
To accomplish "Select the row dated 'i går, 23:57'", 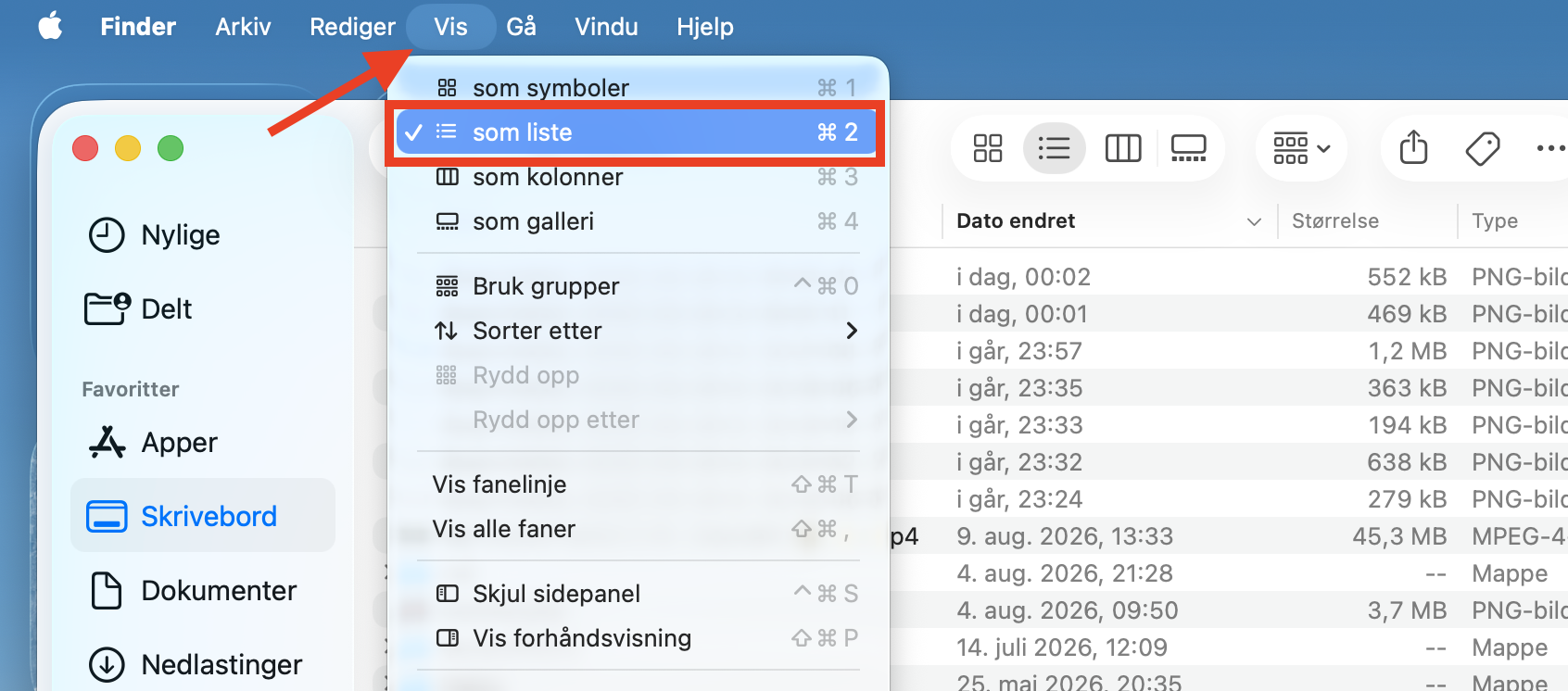I will pyautogui.click(x=1229, y=351).
